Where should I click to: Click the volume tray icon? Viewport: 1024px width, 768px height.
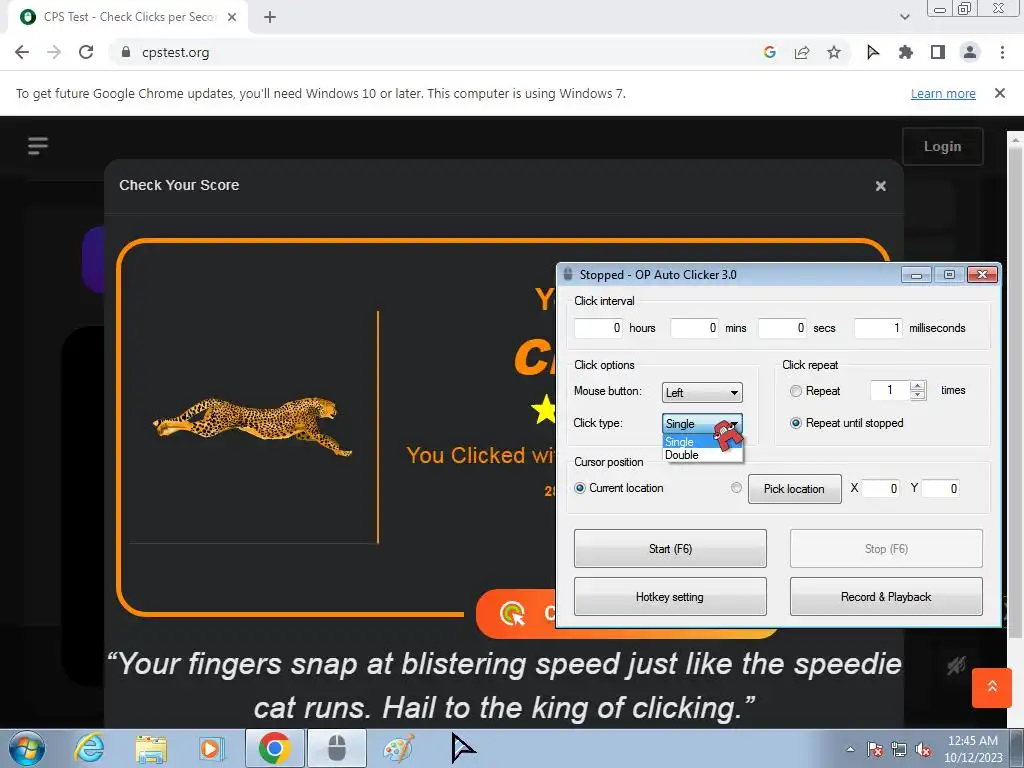(x=923, y=750)
